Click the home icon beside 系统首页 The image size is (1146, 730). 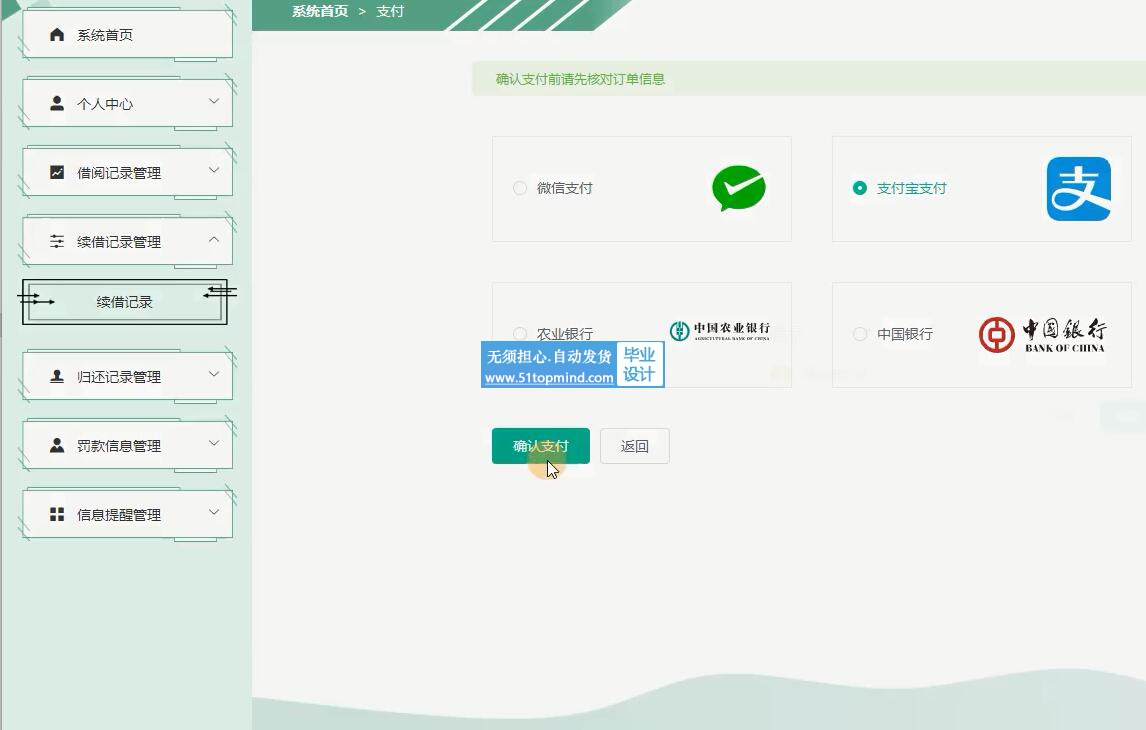pyautogui.click(x=57, y=34)
